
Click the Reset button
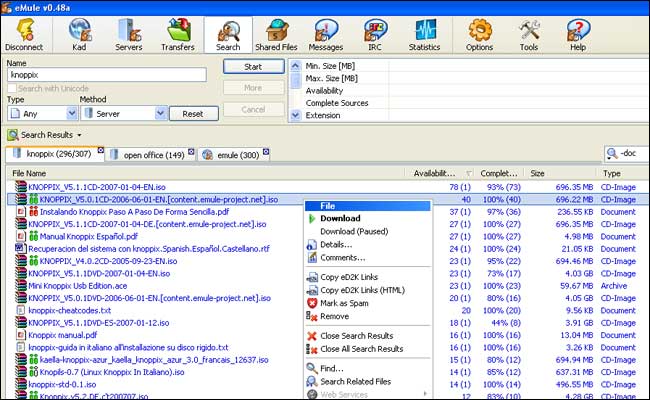pyautogui.click(x=193, y=114)
